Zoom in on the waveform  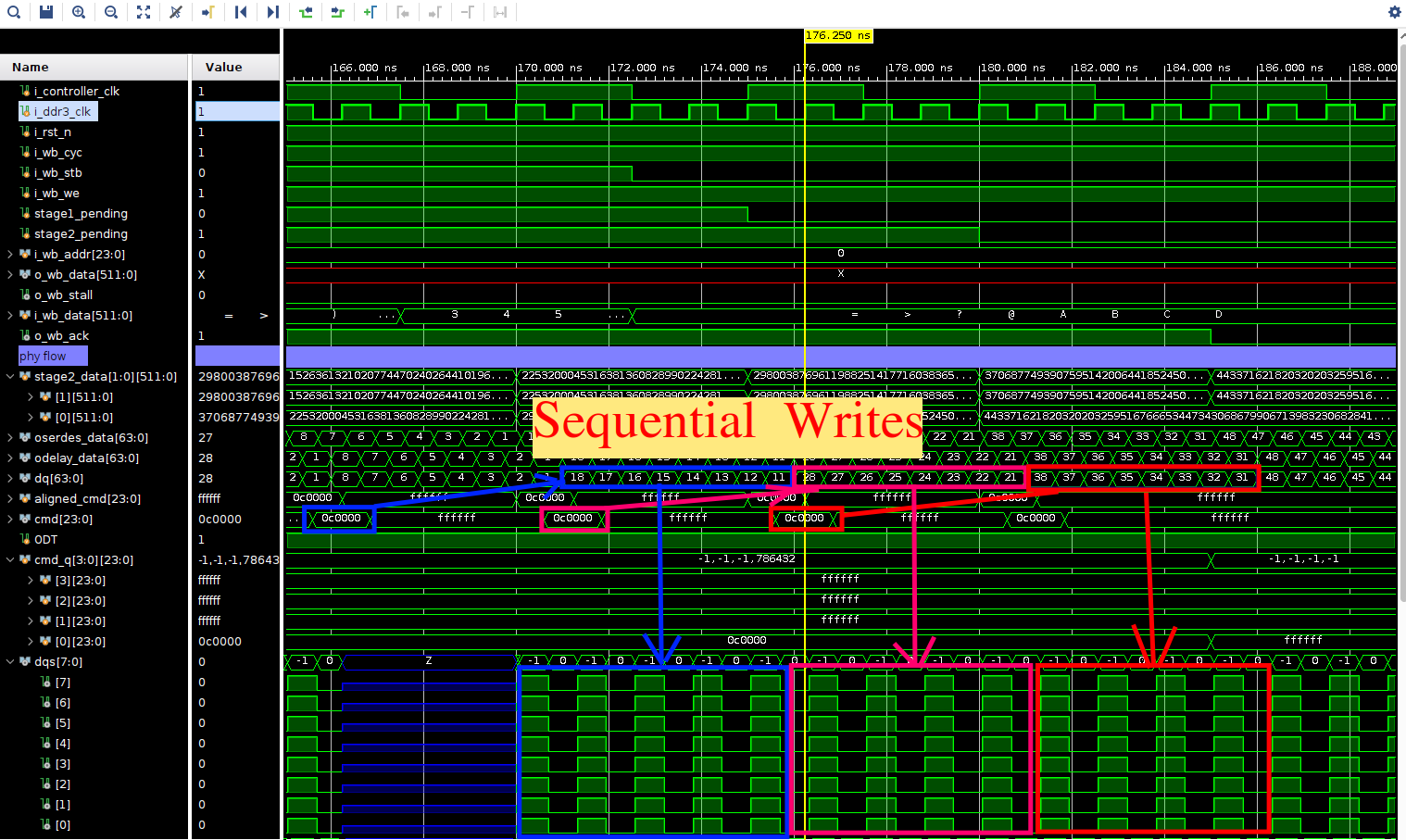(79, 12)
